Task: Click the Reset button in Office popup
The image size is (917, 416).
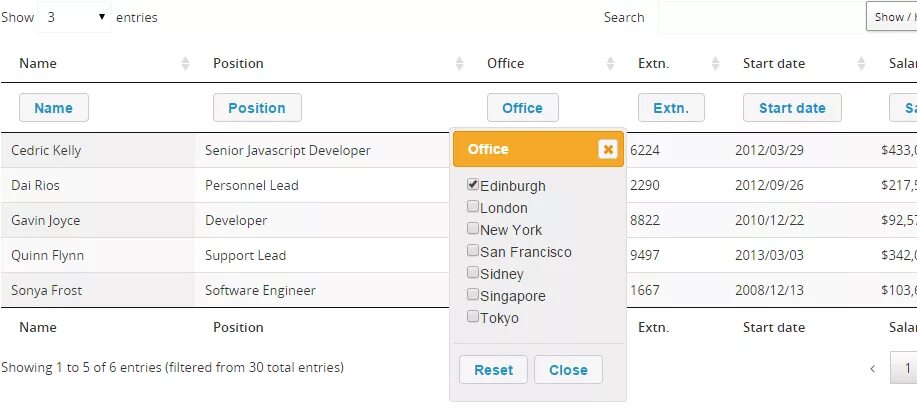Action: [x=493, y=370]
